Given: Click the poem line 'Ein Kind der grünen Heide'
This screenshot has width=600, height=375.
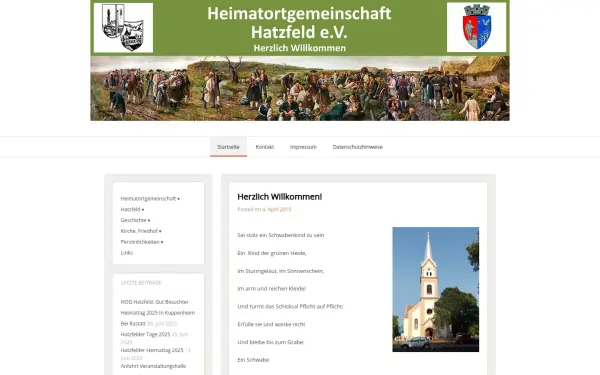Looking at the screenshot, I should tap(272, 253).
